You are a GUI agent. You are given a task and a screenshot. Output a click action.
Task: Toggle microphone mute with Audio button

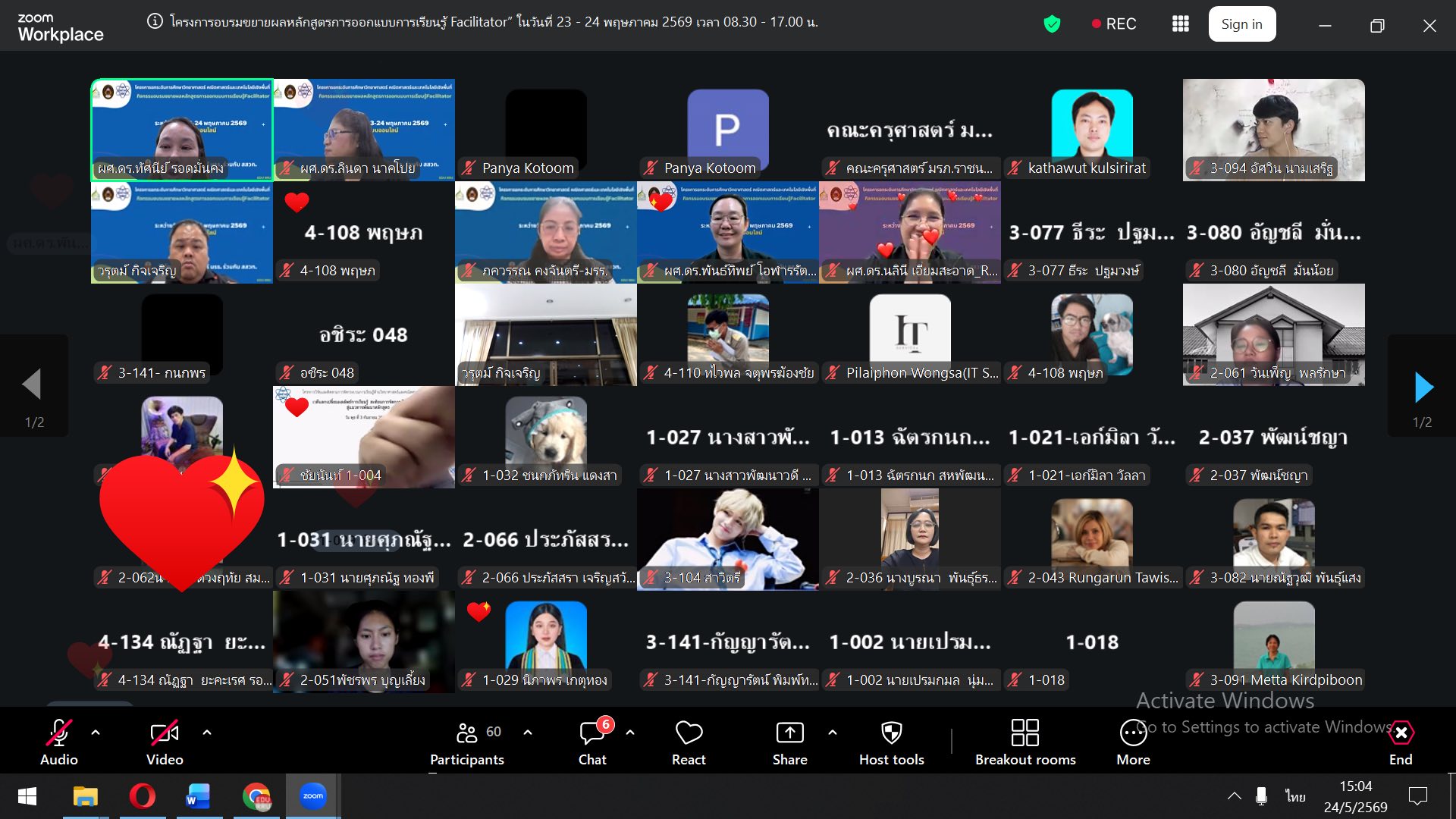[58, 742]
